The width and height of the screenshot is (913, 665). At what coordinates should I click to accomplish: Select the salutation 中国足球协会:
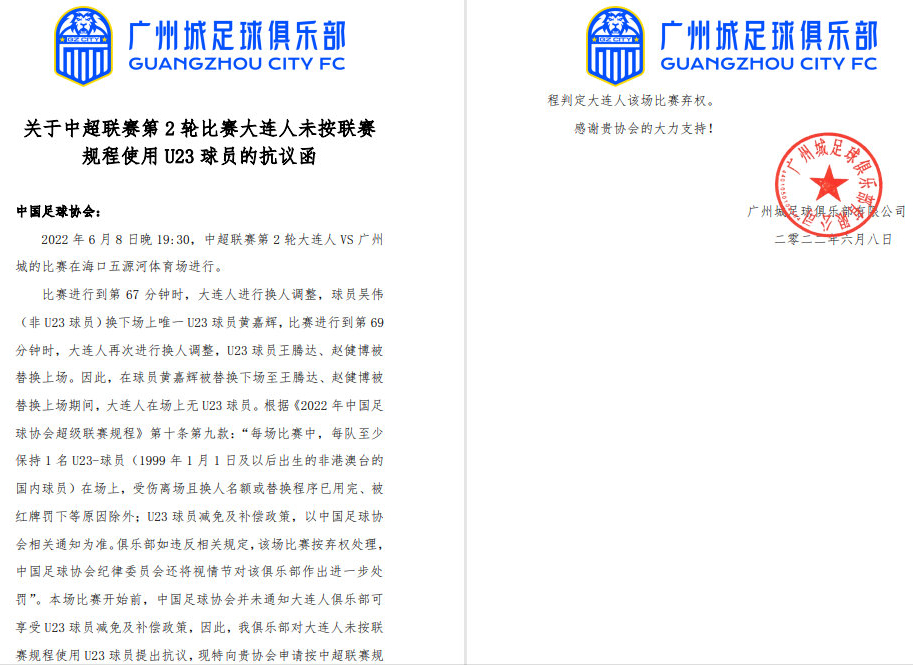[59, 211]
